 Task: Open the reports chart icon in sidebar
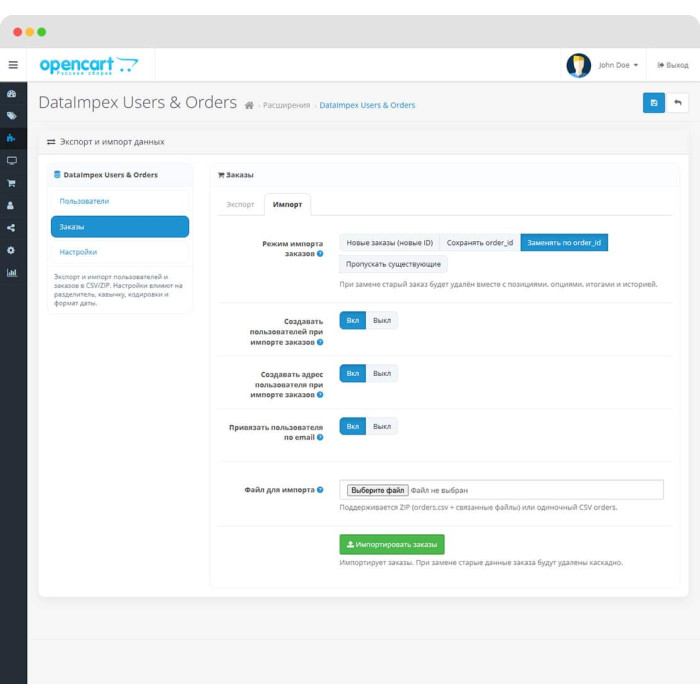pos(12,273)
